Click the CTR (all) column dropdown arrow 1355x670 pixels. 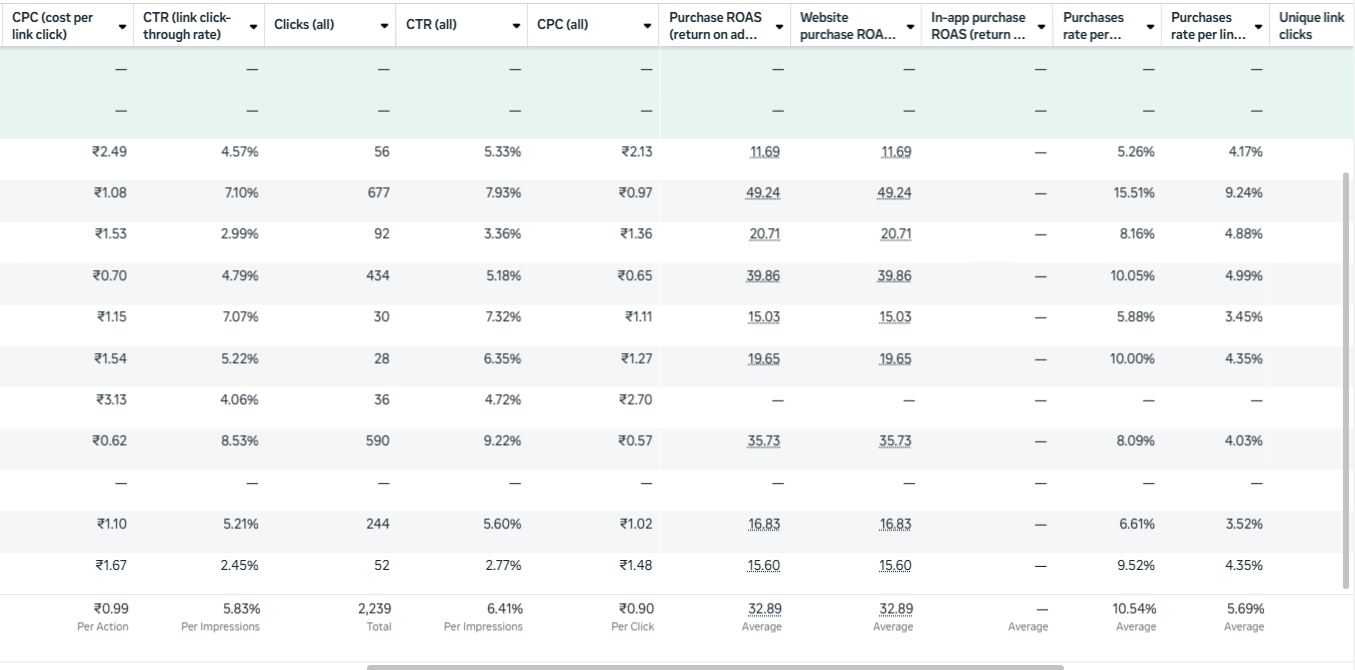coord(516,26)
